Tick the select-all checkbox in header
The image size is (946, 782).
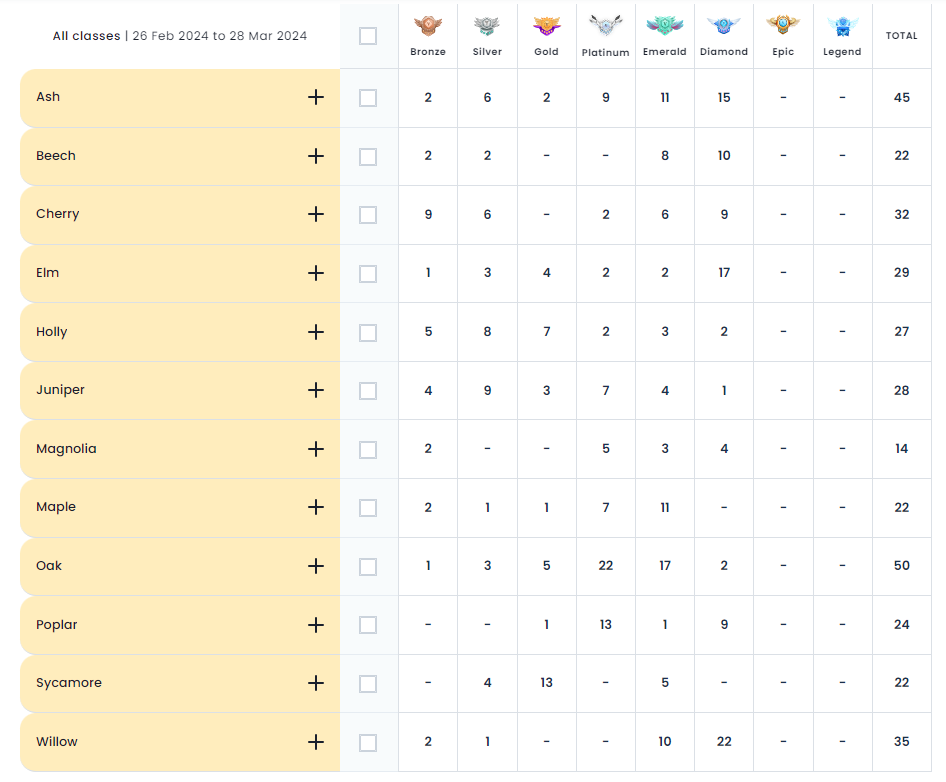[368, 36]
